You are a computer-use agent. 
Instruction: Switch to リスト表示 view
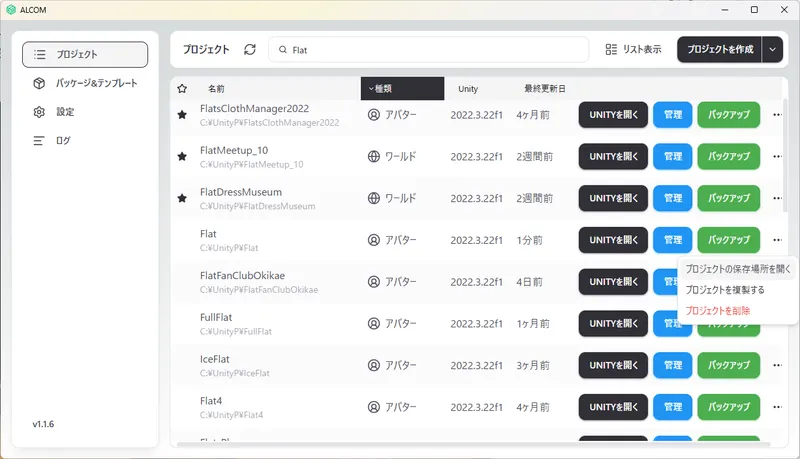(x=633, y=49)
